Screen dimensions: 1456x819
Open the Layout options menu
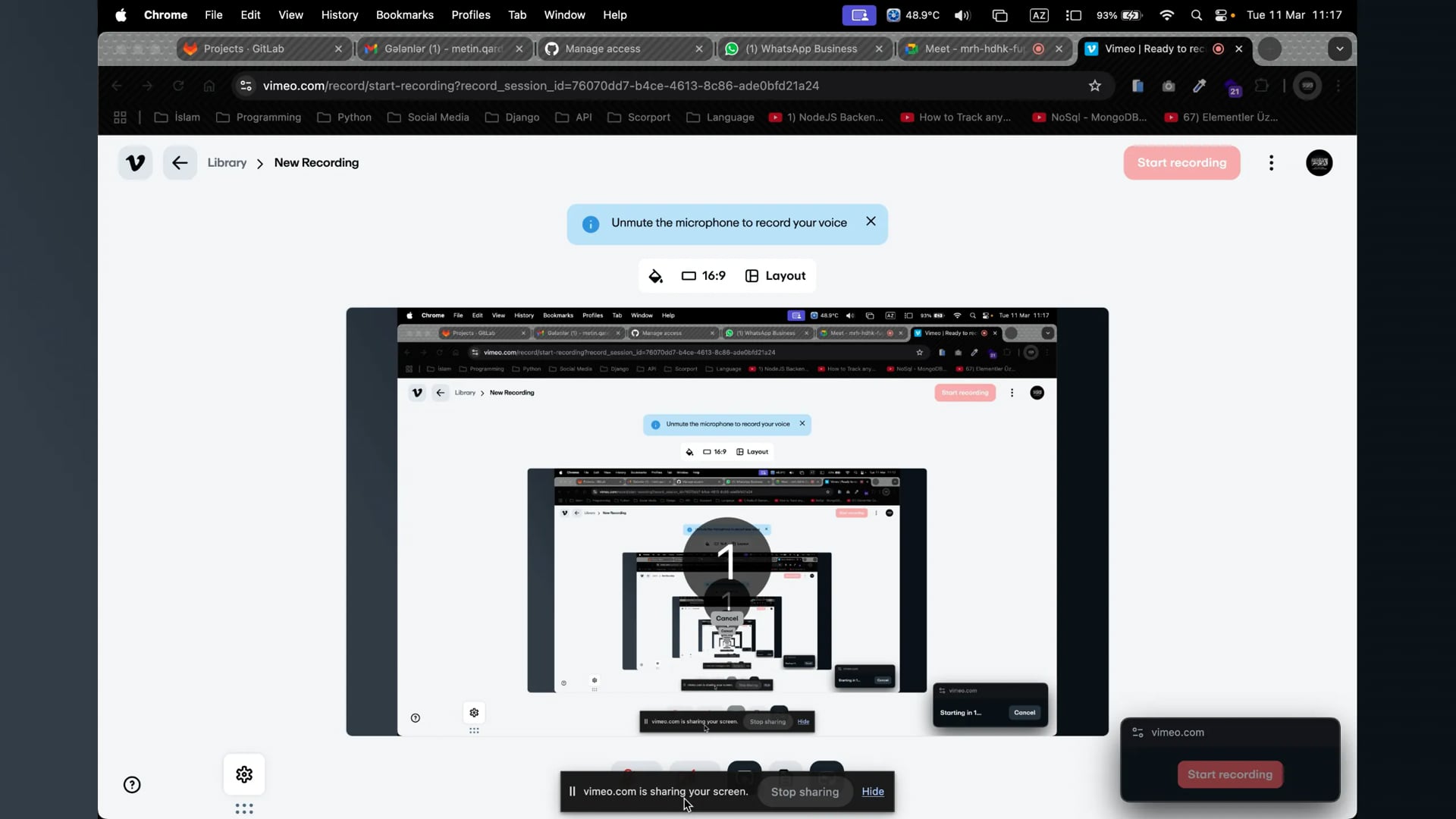coord(776,276)
